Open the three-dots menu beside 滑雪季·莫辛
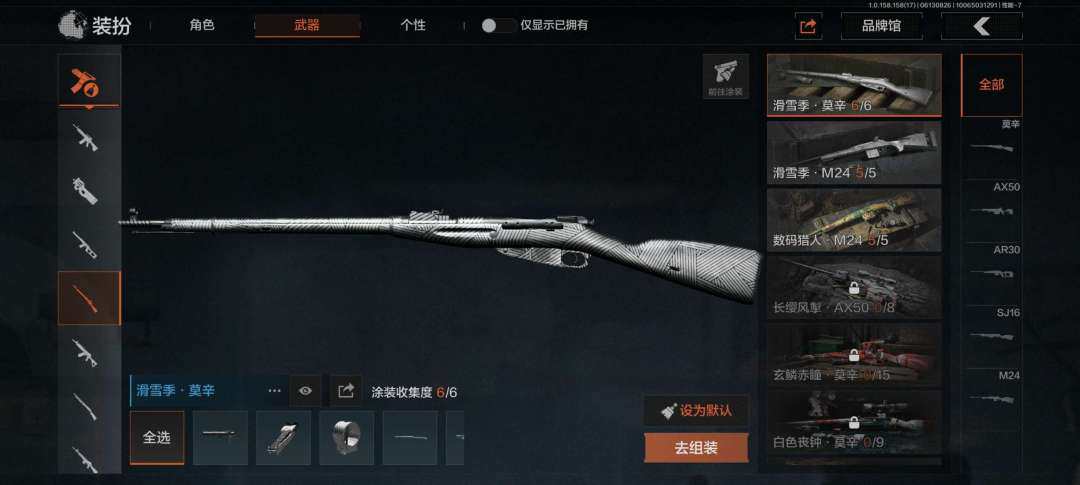Viewport: 1080px width, 485px height. 275,391
